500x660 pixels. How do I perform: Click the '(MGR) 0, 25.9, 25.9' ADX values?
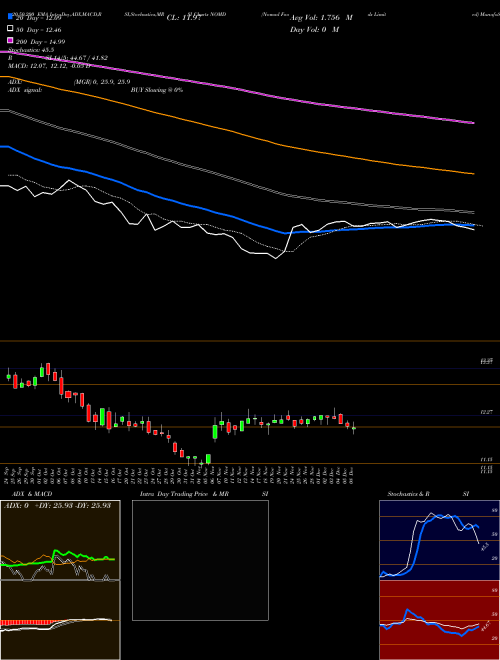click(102, 82)
